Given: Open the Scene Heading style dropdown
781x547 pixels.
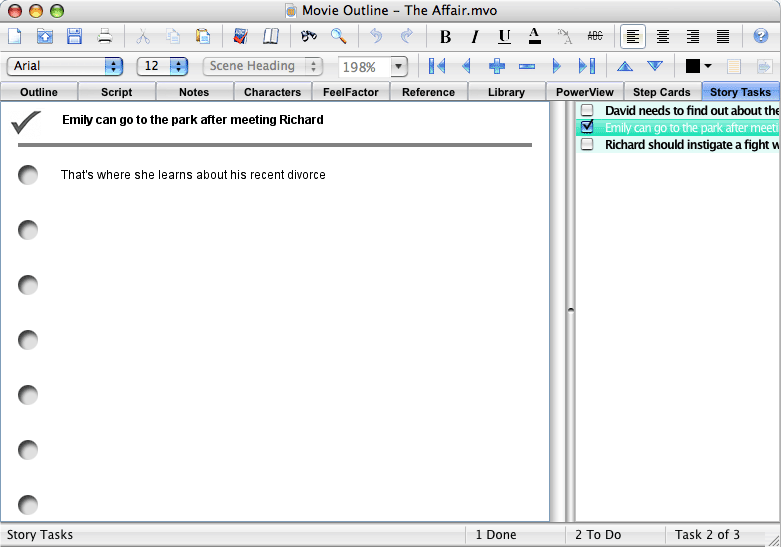Looking at the screenshot, I should click(x=262, y=66).
